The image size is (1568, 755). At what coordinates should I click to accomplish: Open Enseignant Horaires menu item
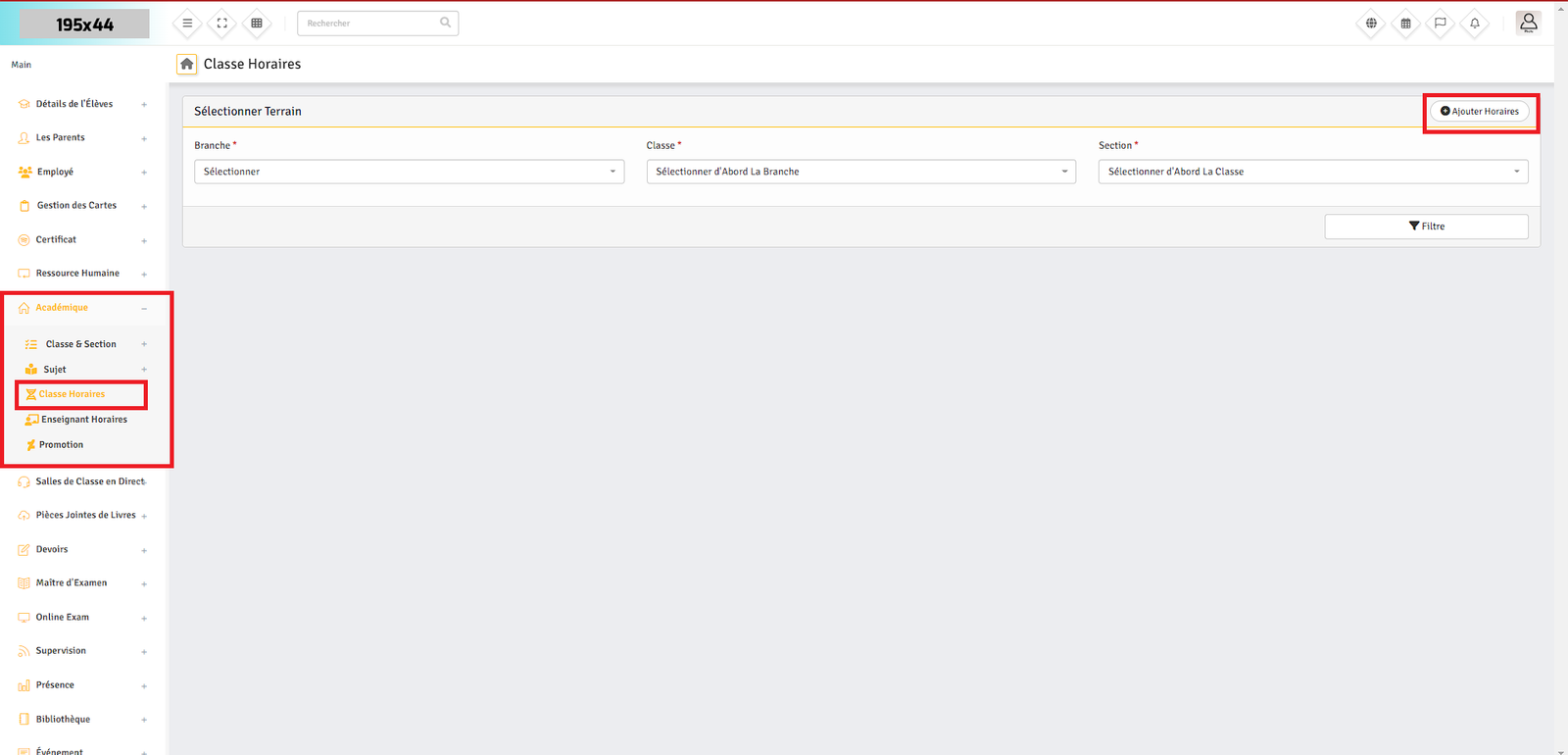pyautogui.click(x=83, y=420)
